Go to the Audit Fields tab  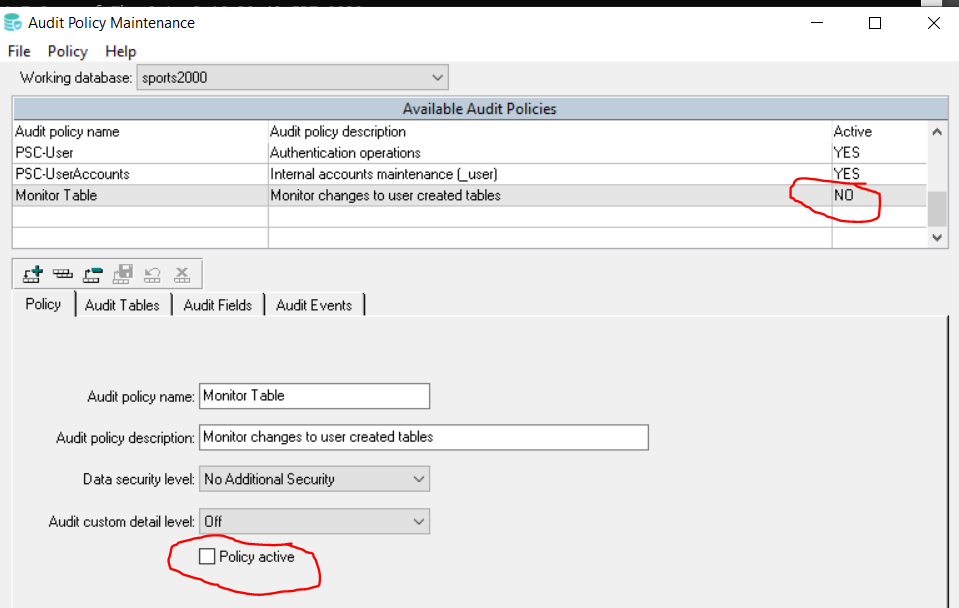(218, 305)
